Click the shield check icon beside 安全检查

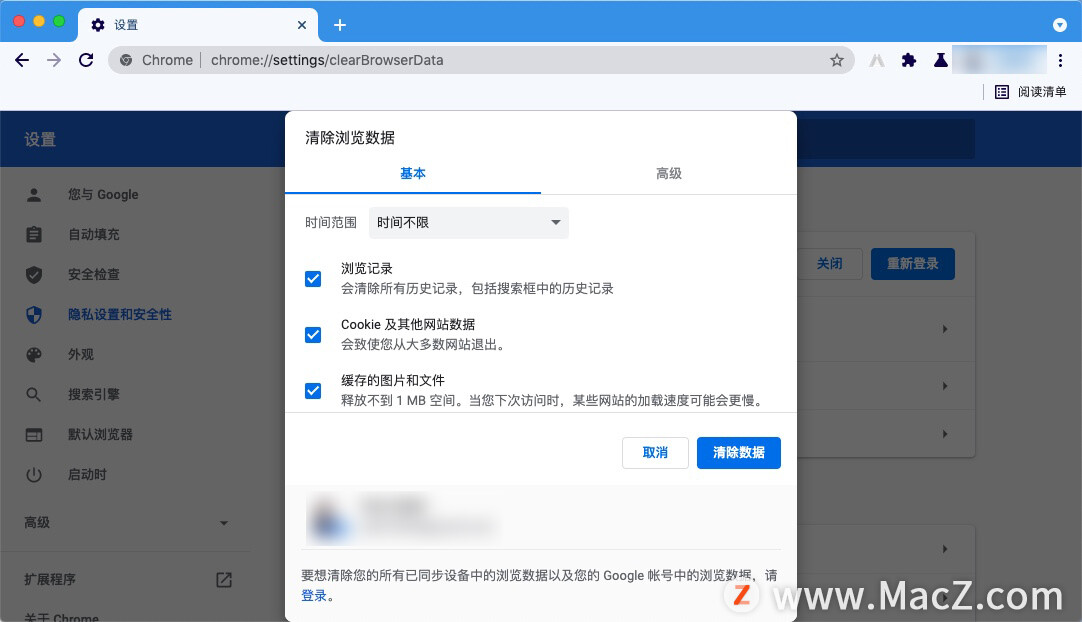[x=34, y=275]
